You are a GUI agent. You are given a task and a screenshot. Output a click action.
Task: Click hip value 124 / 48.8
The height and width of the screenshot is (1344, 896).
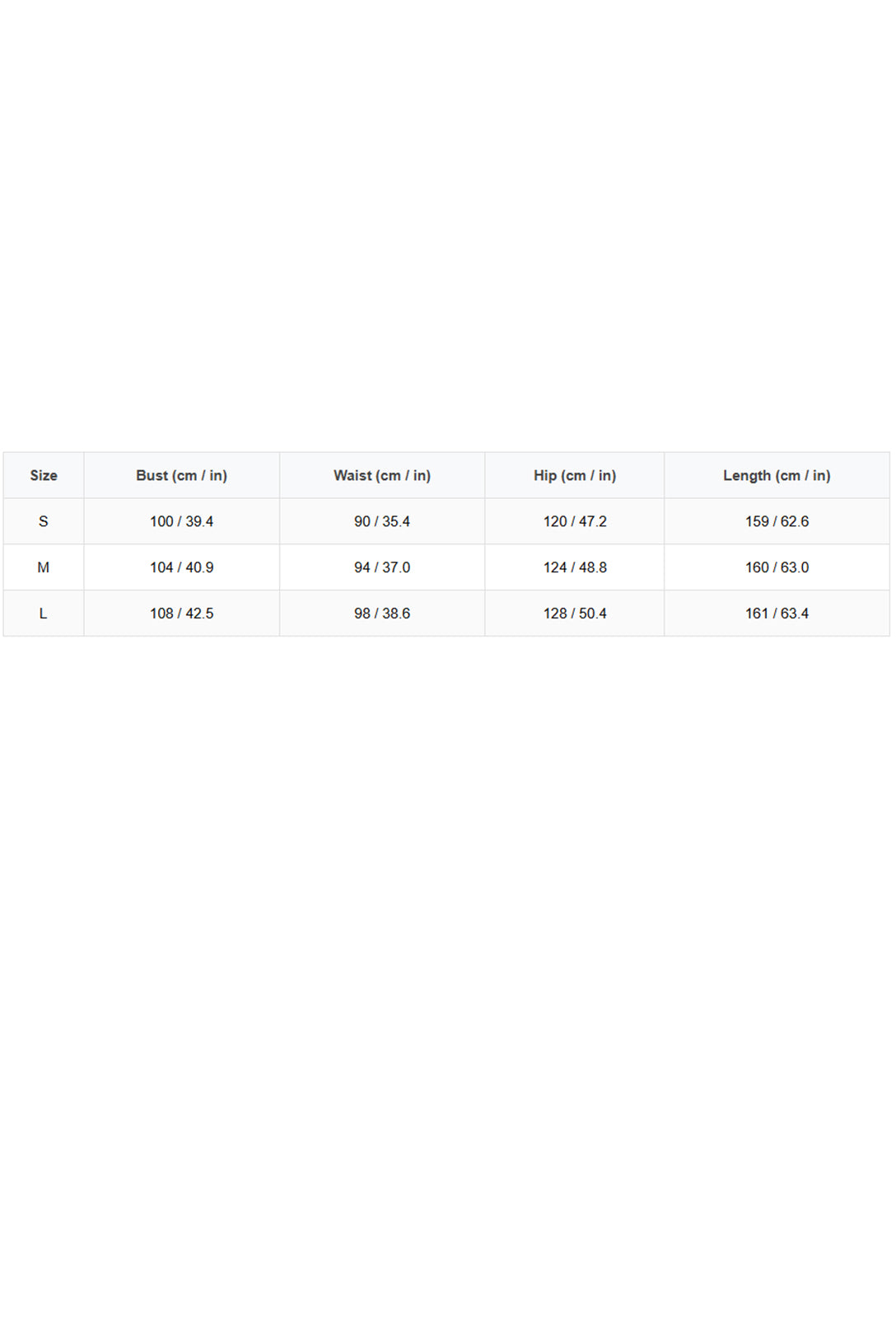pos(575,567)
